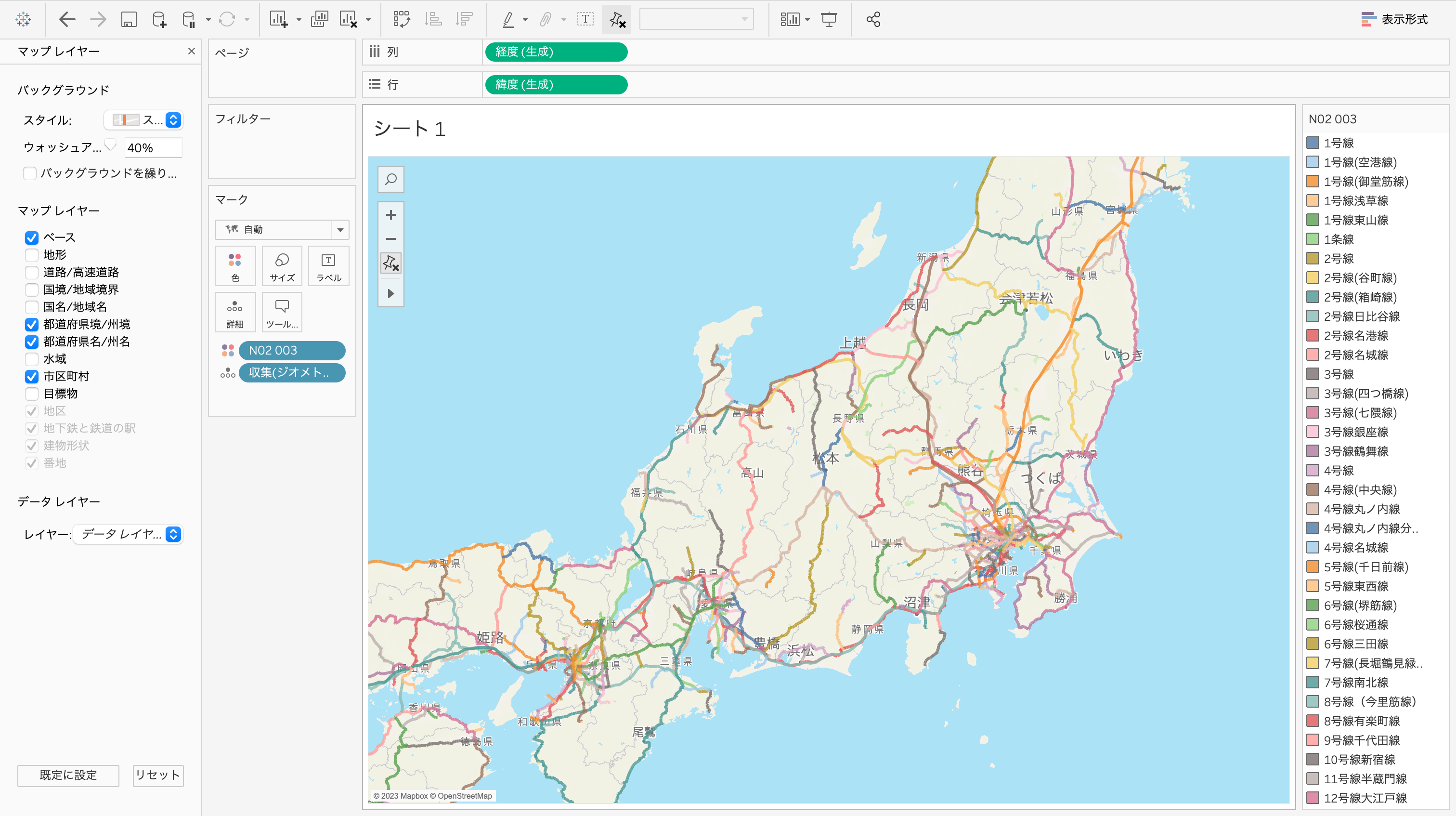Disable the 市区町村 map layer
The height and width of the screenshot is (816, 1456).
tap(31, 376)
